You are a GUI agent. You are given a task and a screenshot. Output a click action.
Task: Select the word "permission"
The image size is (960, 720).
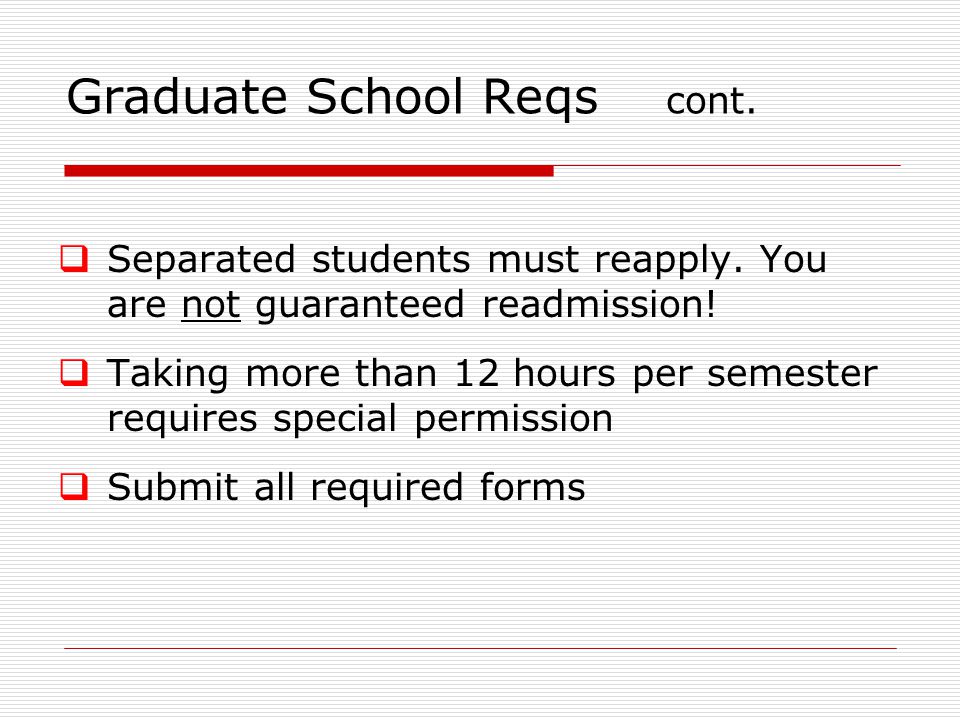513,420
